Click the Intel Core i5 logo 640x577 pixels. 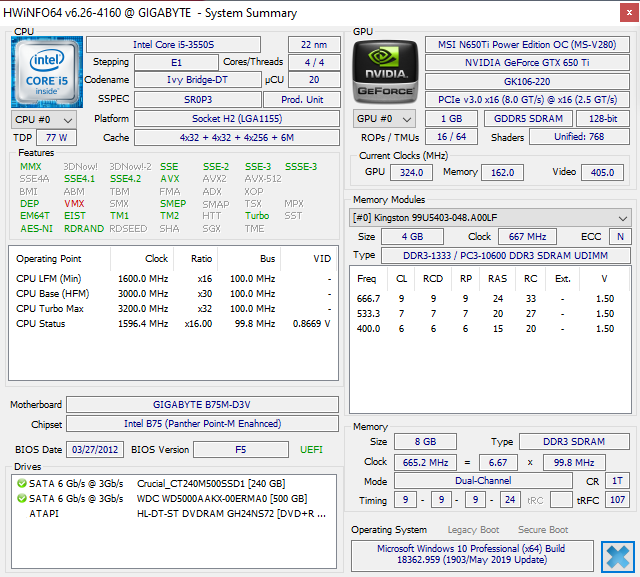coord(47,72)
